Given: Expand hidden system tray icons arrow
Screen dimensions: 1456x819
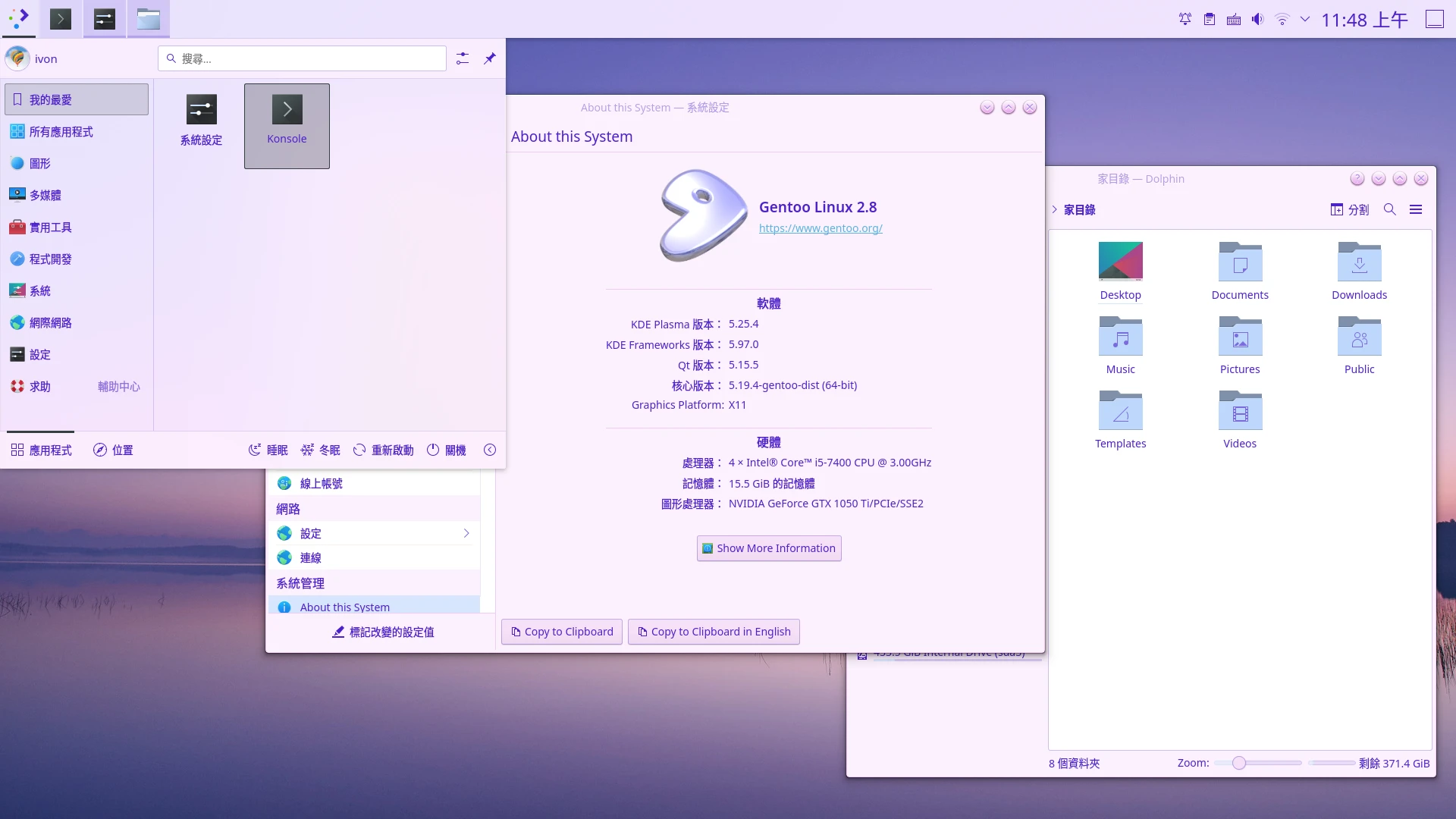Looking at the screenshot, I should tap(1305, 20).
